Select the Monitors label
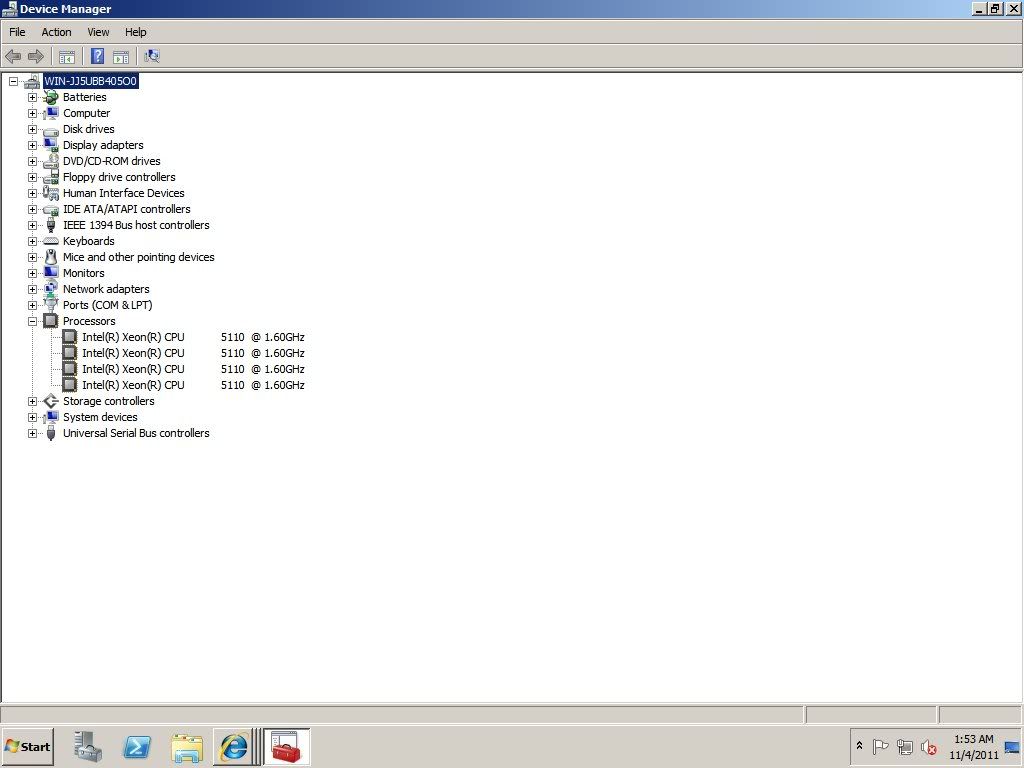 [84, 273]
